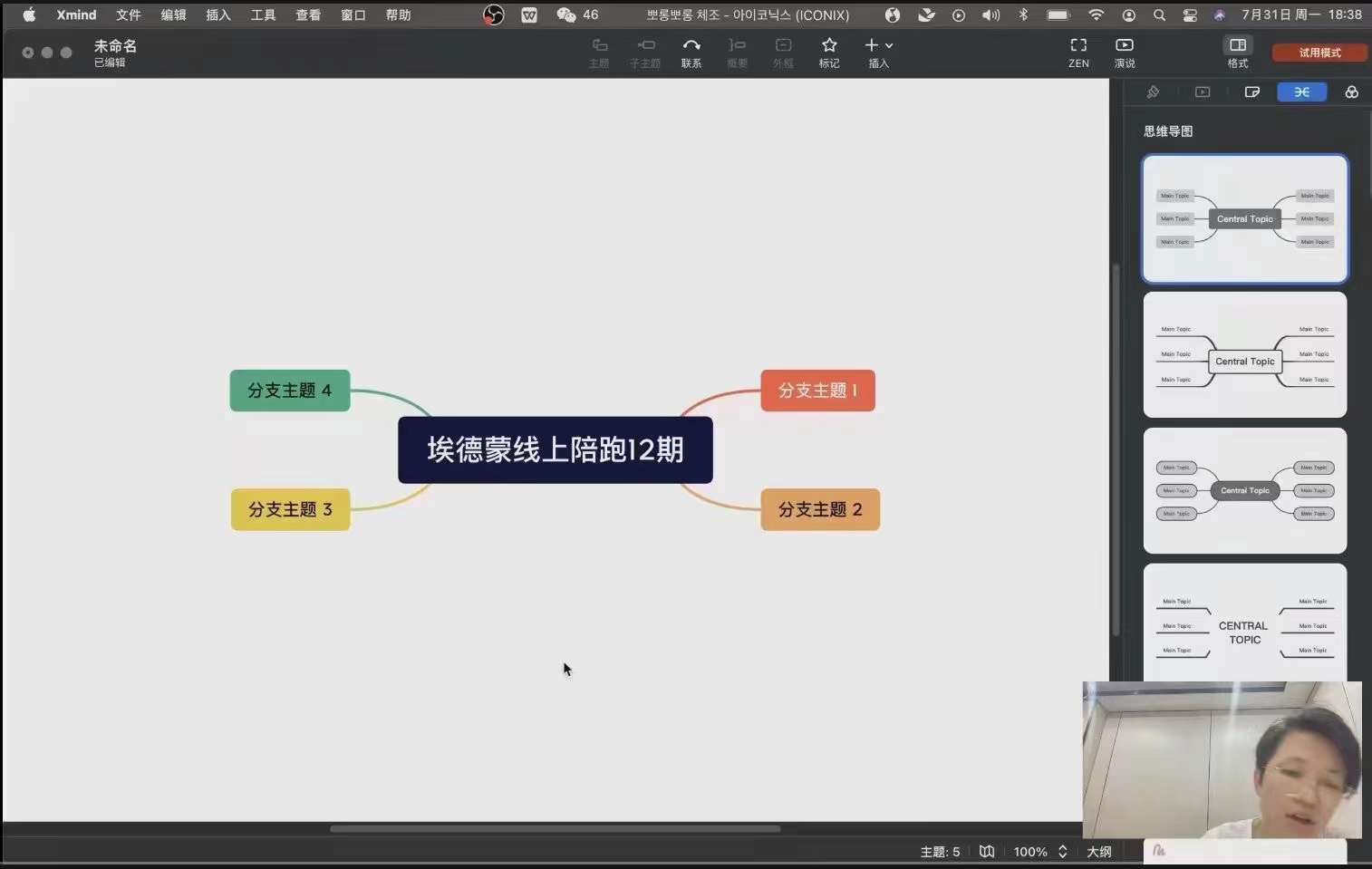This screenshot has width=1372, height=869.
Task: Click the 联系 relationship toolbar icon
Action: pos(691,53)
